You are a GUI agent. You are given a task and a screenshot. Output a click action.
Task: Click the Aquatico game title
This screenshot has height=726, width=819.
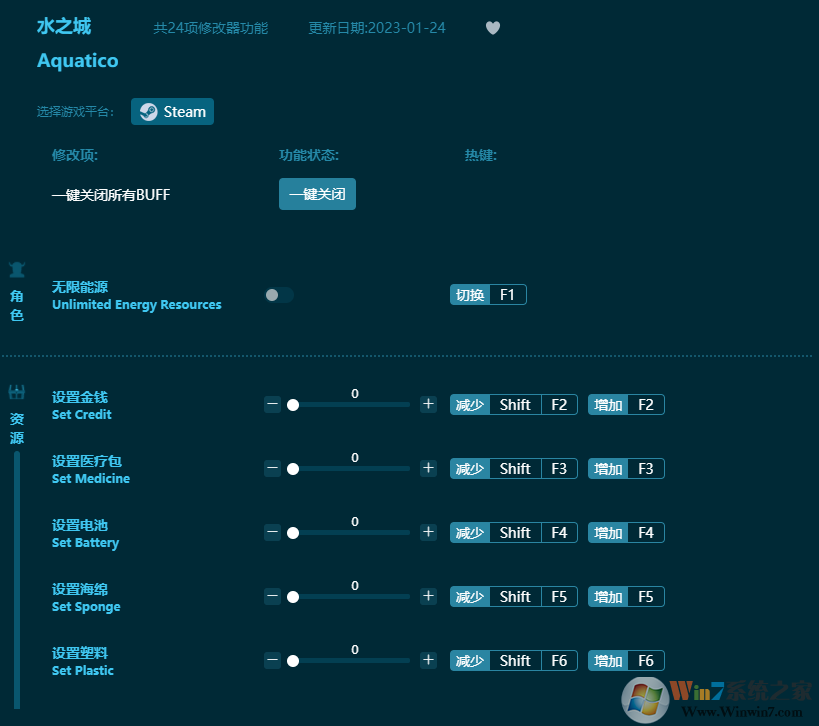coord(78,61)
